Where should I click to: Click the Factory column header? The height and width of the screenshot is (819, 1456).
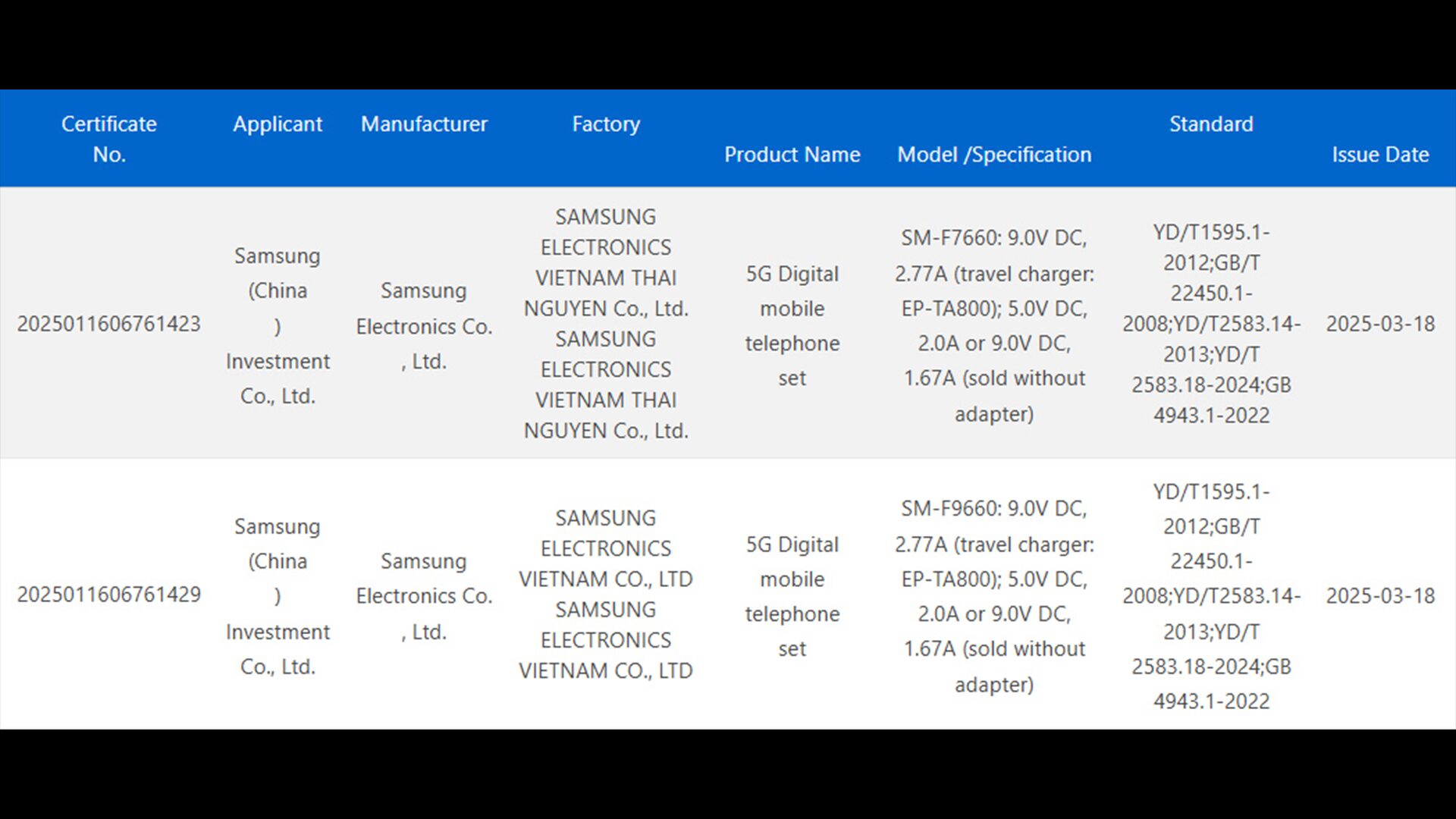coord(606,124)
